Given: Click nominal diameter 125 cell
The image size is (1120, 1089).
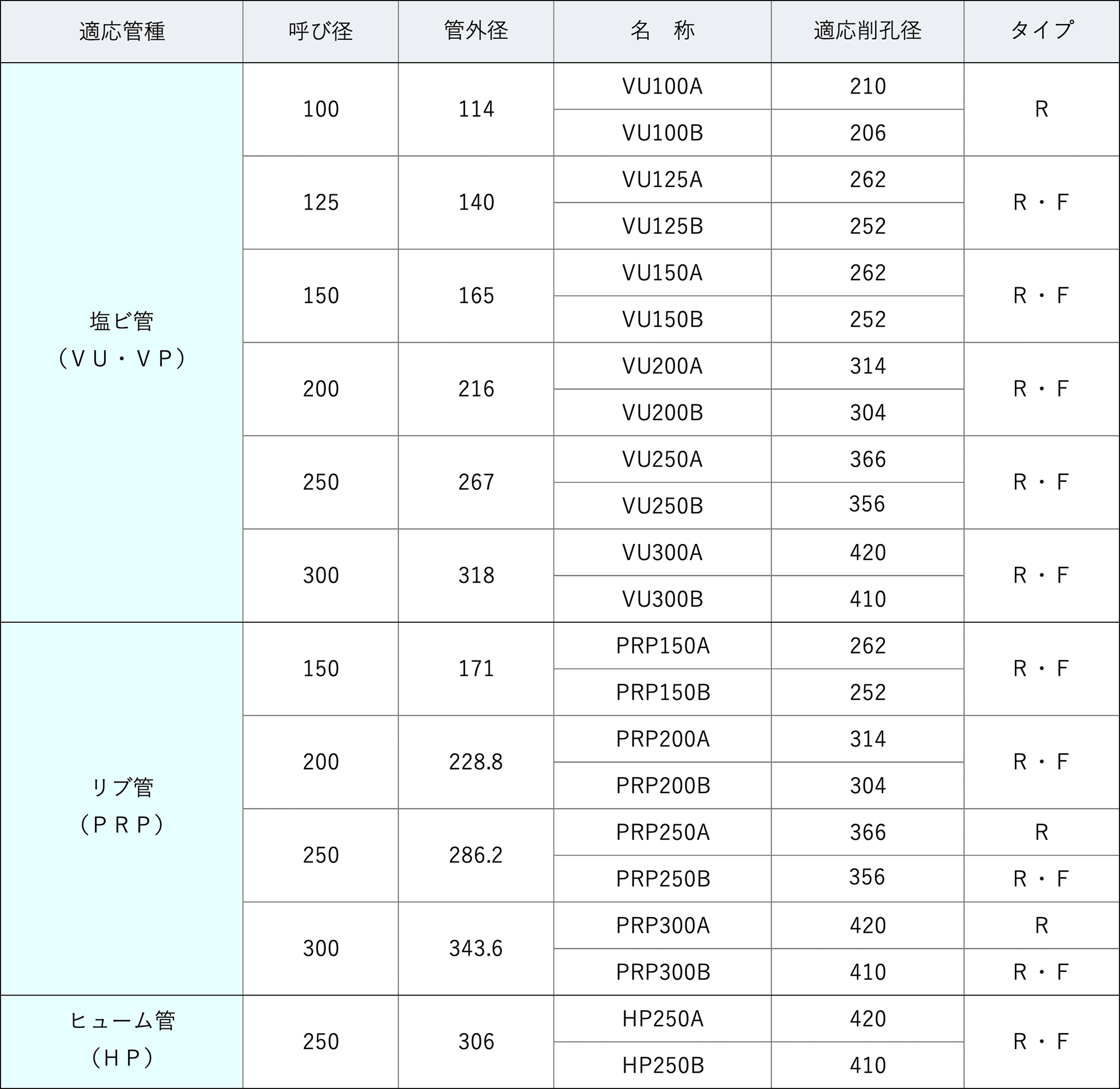Looking at the screenshot, I should tap(321, 202).
